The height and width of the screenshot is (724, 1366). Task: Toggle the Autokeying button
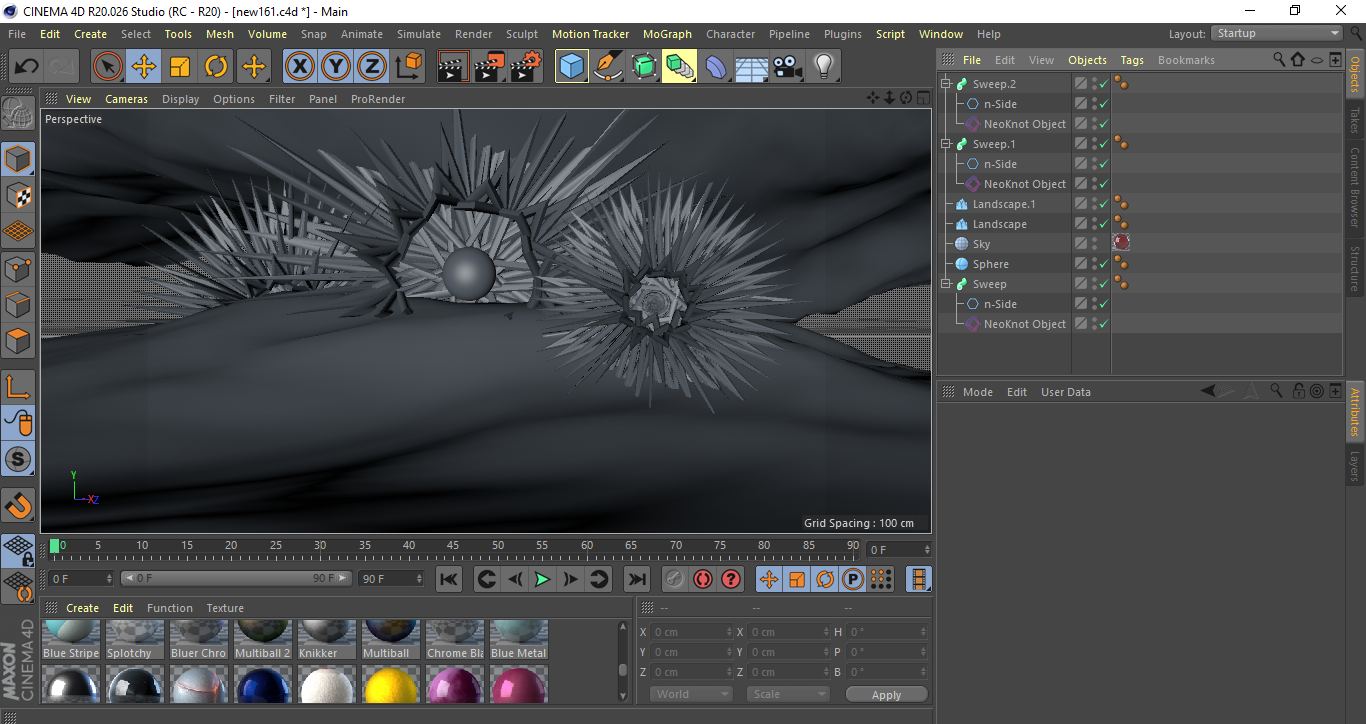703,579
